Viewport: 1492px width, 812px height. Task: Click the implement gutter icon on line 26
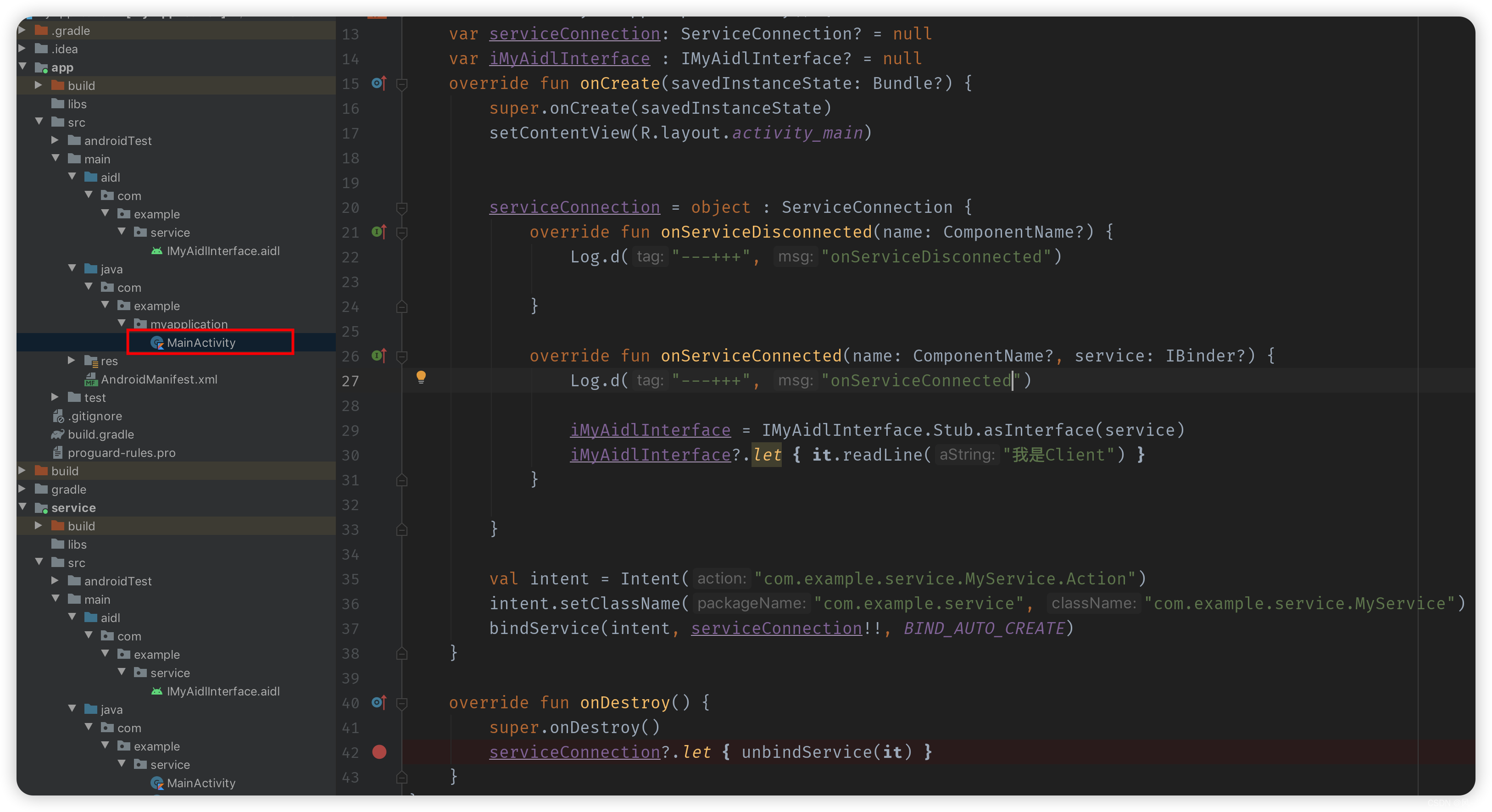[x=379, y=356]
